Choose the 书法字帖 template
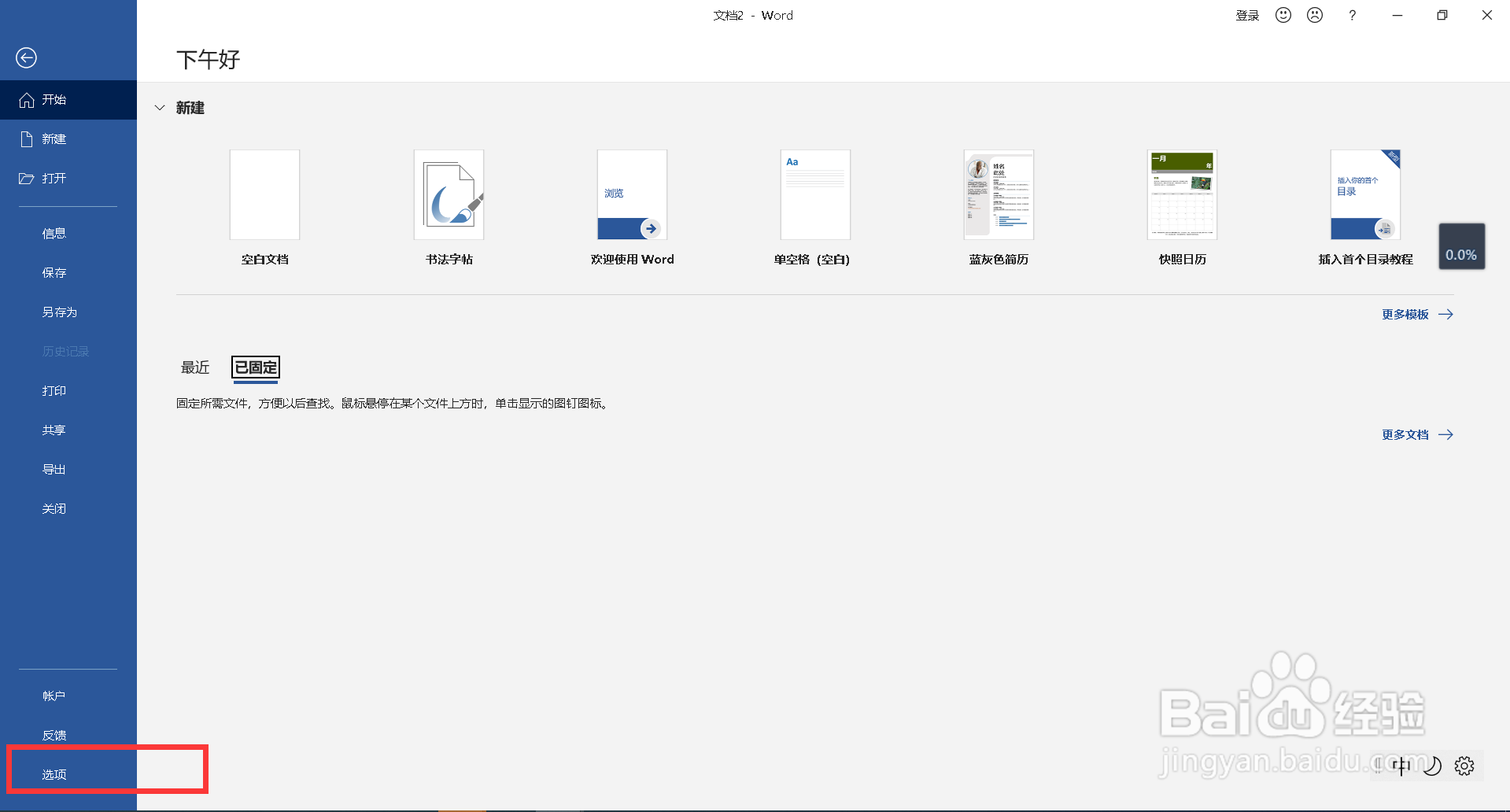 tap(449, 194)
